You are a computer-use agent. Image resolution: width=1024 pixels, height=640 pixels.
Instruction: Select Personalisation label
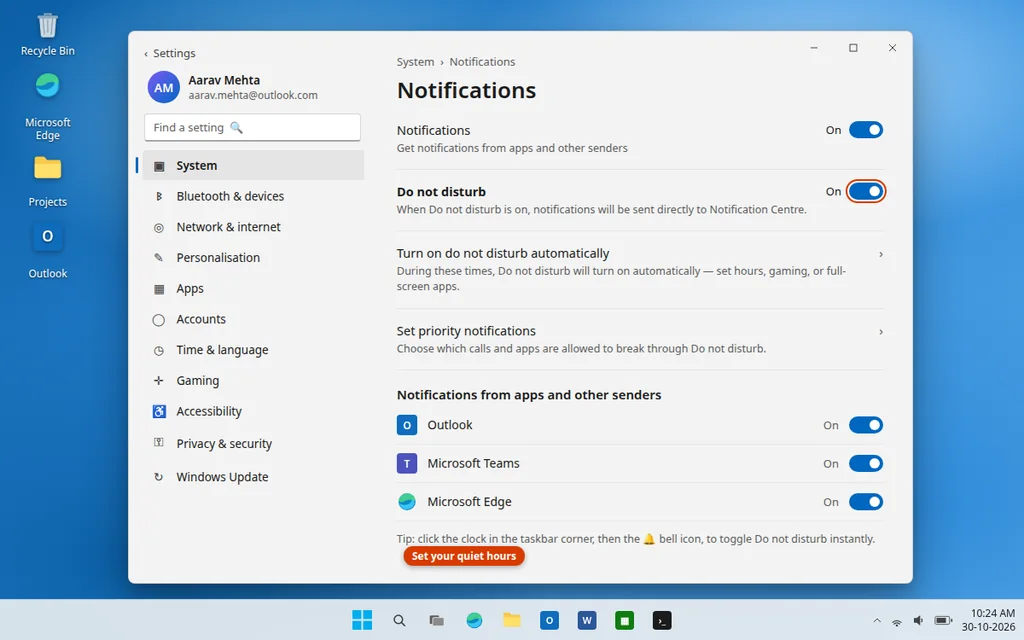pos(218,257)
